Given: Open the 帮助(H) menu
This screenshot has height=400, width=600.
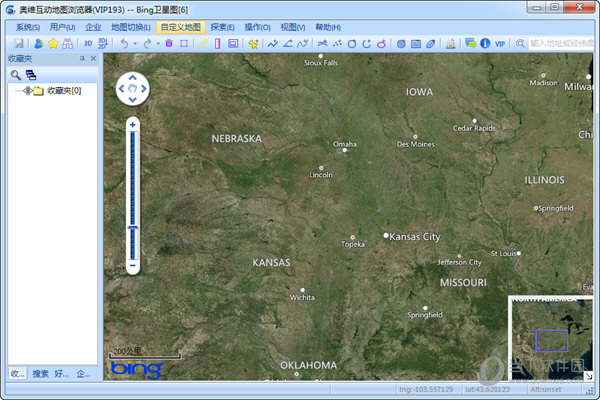Looking at the screenshot, I should [328, 27].
